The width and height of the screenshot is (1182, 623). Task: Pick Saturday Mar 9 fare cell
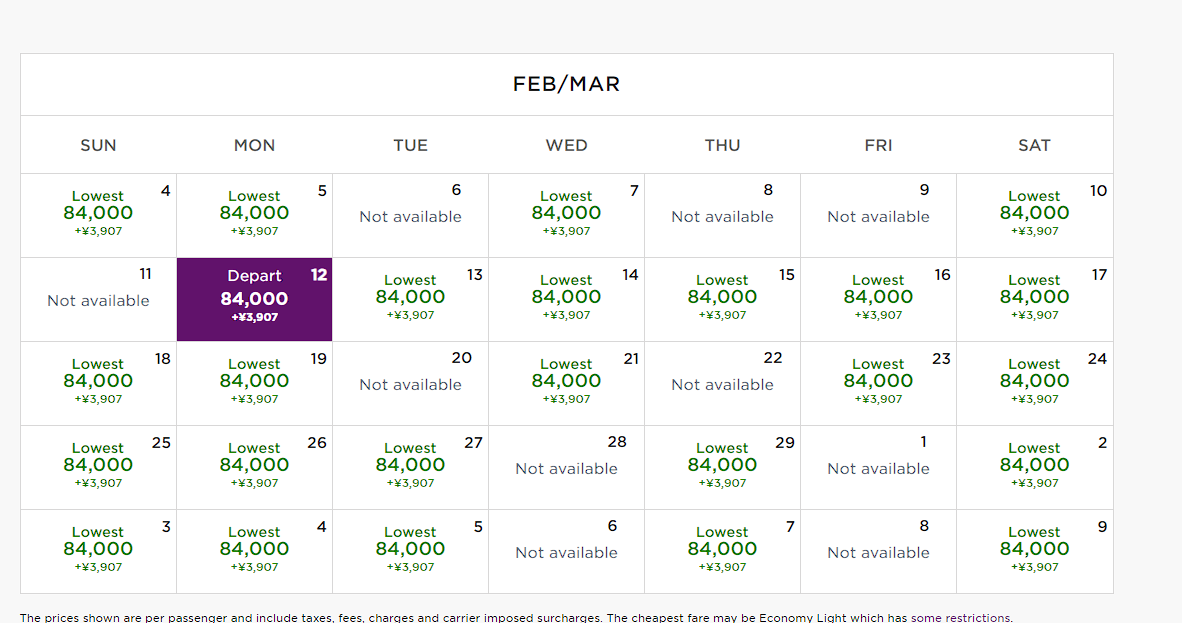(x=1035, y=551)
